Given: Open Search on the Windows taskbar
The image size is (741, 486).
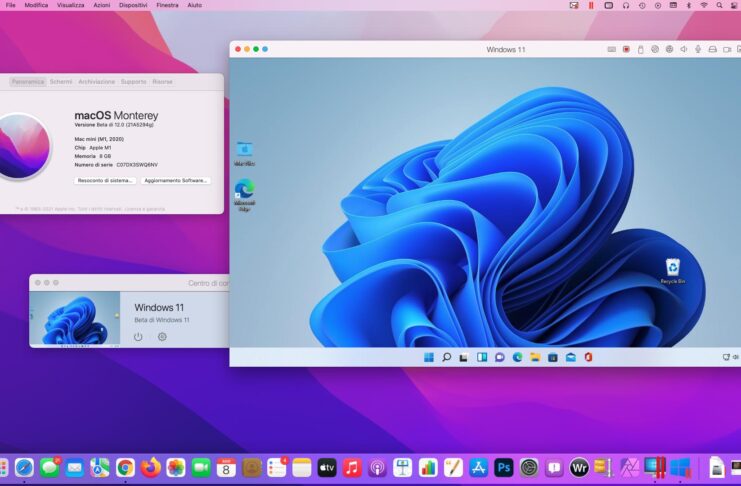Looking at the screenshot, I should click(446, 357).
